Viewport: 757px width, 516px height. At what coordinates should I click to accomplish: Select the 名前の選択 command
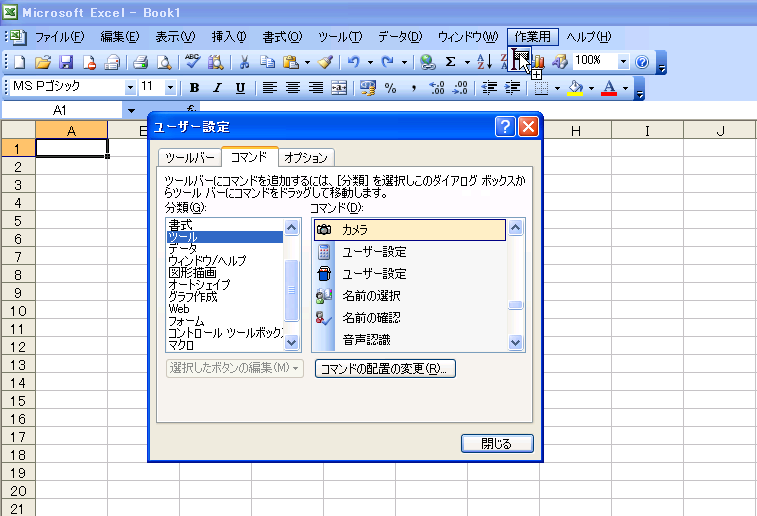(409, 295)
